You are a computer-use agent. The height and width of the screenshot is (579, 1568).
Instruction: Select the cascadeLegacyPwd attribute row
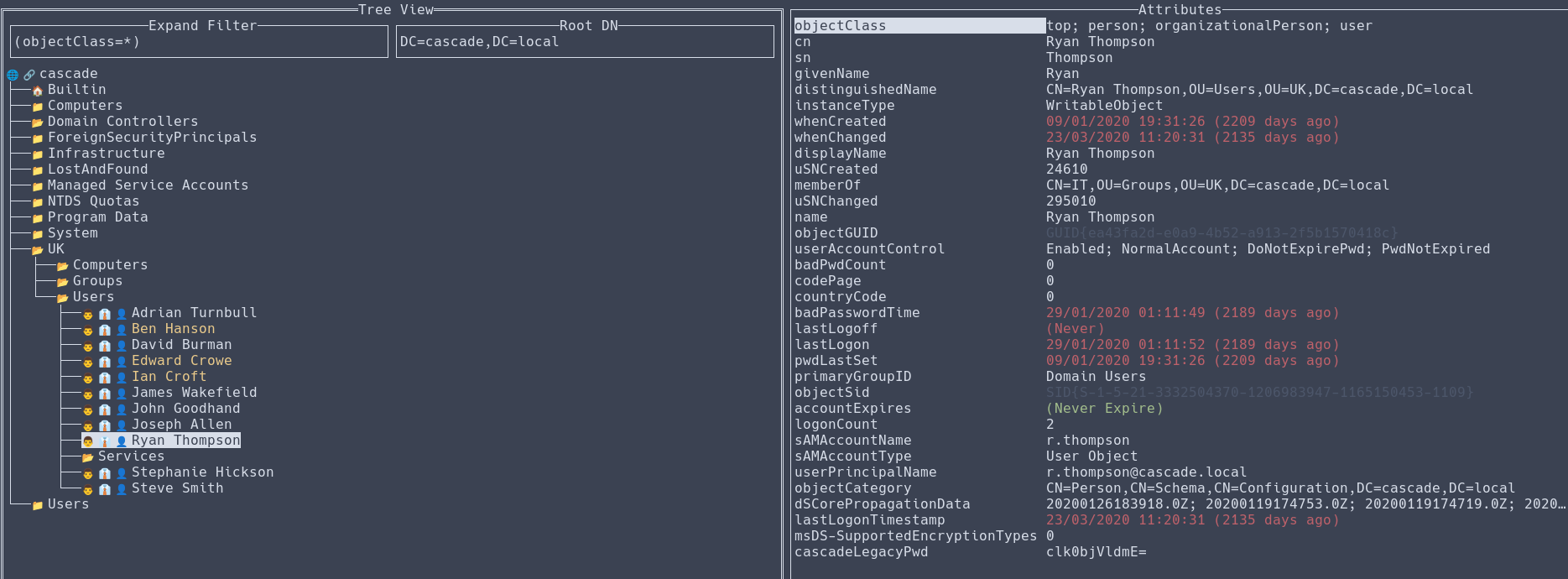[861, 552]
